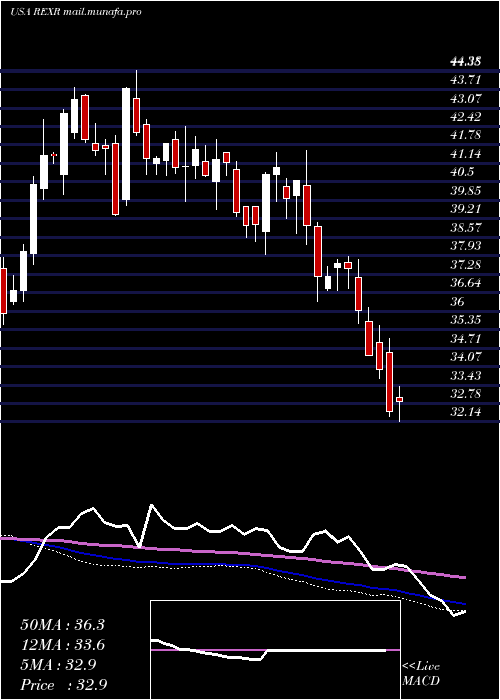The width and height of the screenshot is (500, 700).
Task: Select the 37.28 price axis label
Action: click(465, 265)
